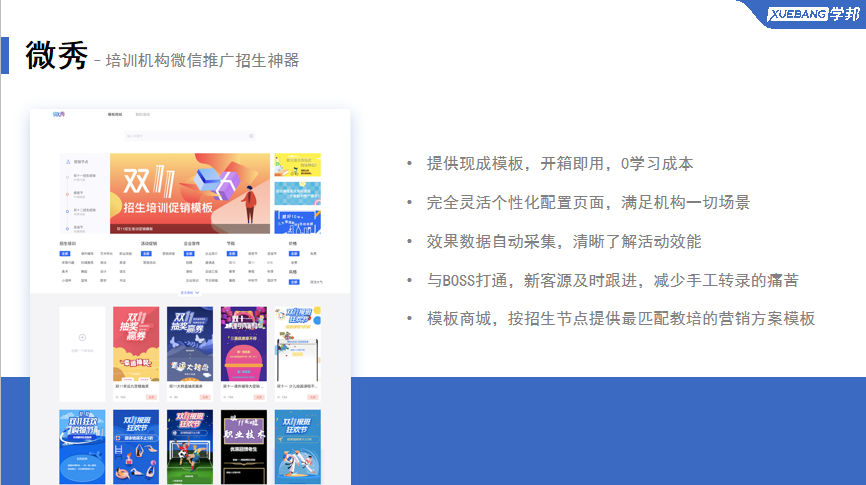Viewport: 866px width, 485px height.
Task: Select the 全部 filter chip under 价格
Action: [294, 254]
